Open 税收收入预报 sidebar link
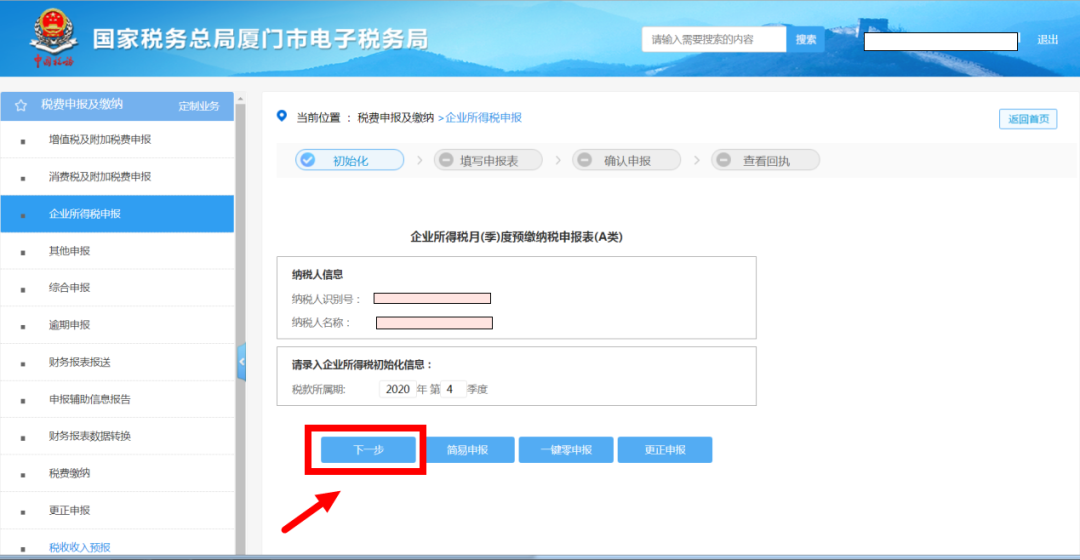1080x560 pixels. pyautogui.click(x=80, y=548)
